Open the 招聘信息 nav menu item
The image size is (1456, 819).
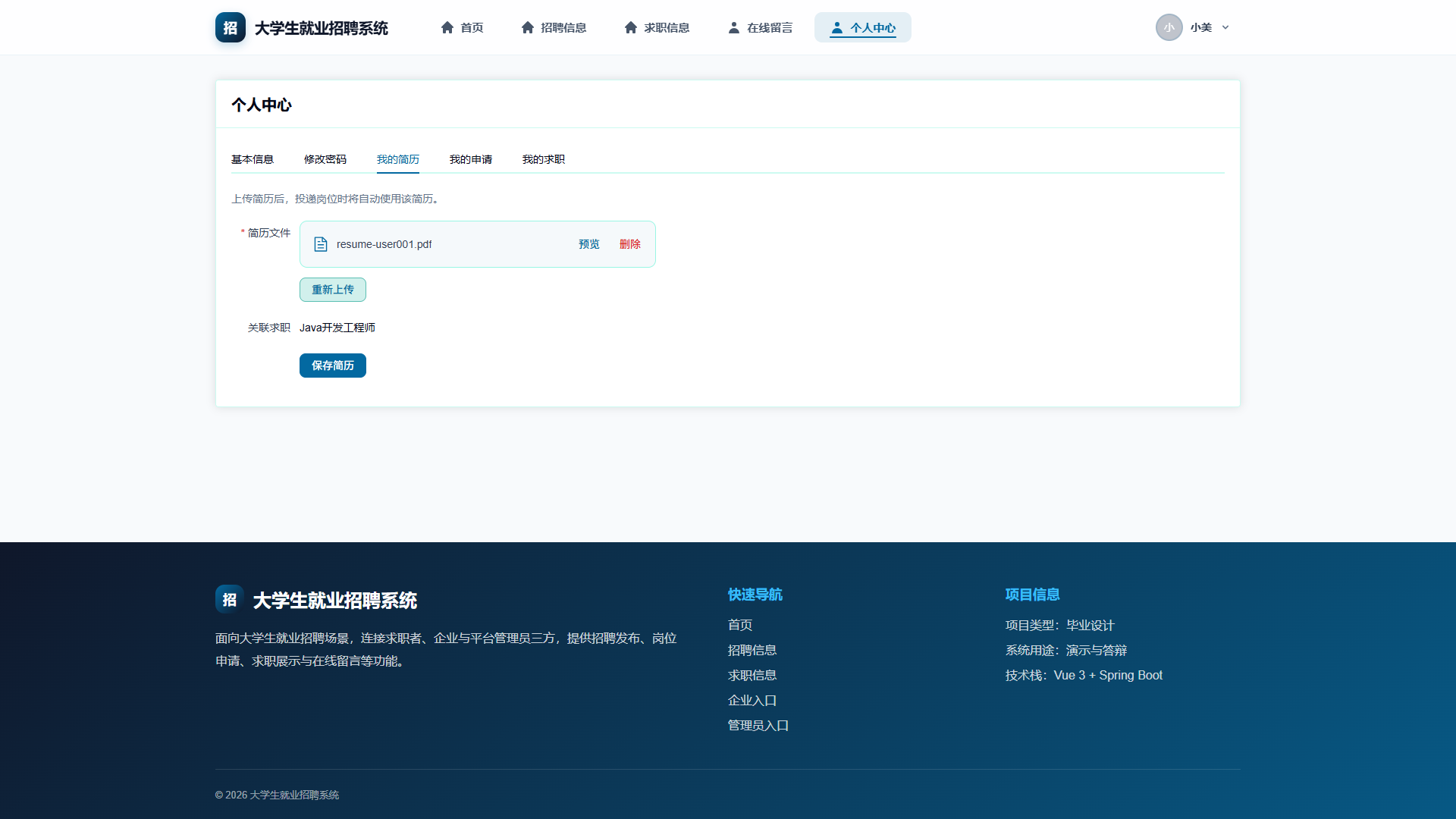click(554, 27)
